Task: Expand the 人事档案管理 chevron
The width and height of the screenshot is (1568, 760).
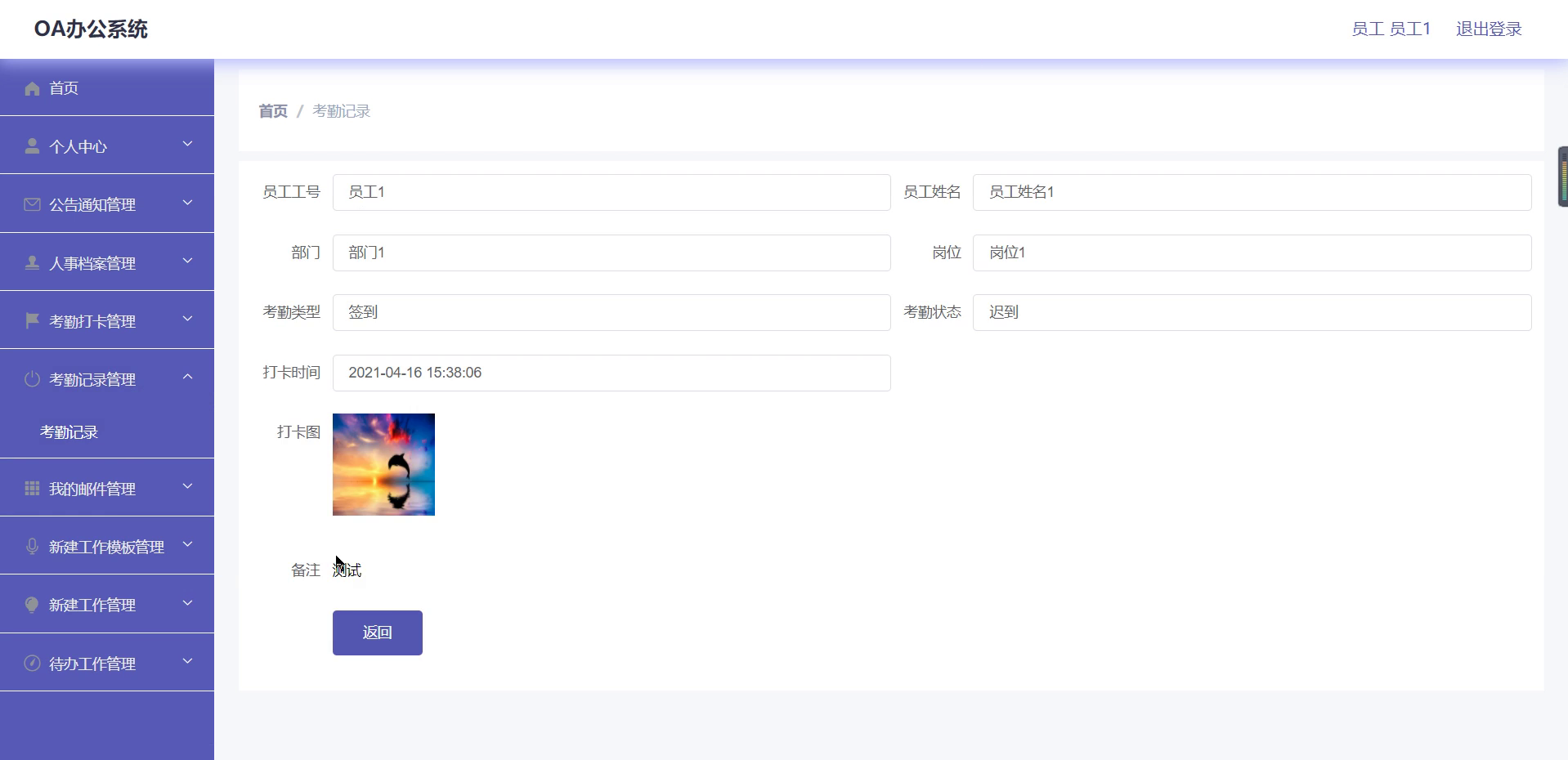Action: [x=187, y=261]
